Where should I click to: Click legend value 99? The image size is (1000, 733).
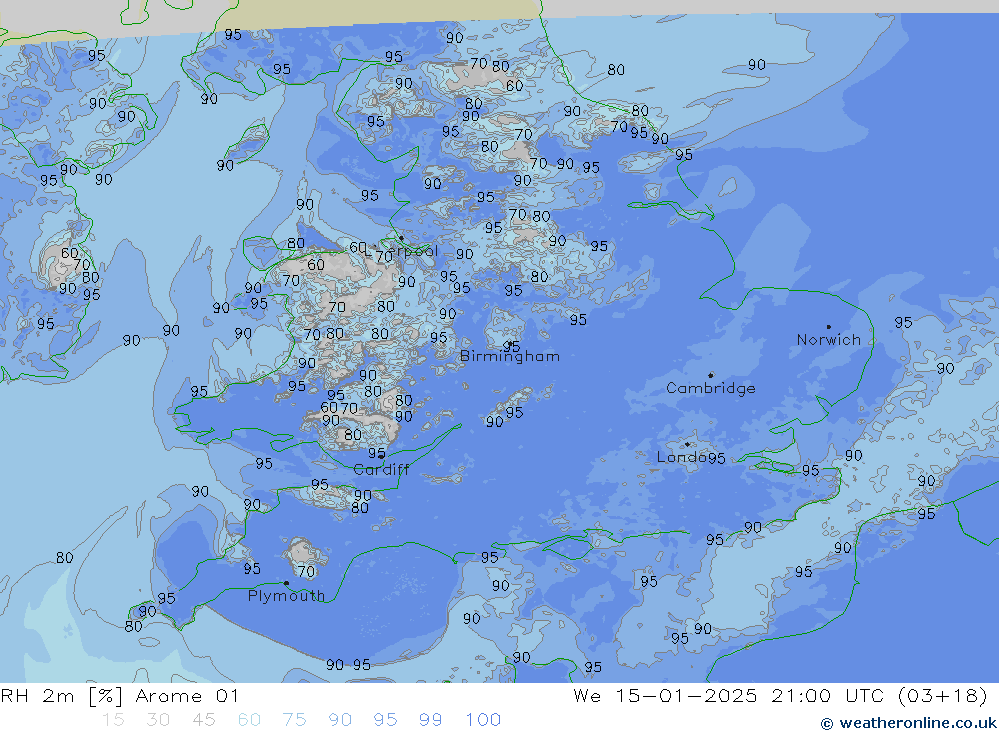pyautogui.click(x=430, y=720)
